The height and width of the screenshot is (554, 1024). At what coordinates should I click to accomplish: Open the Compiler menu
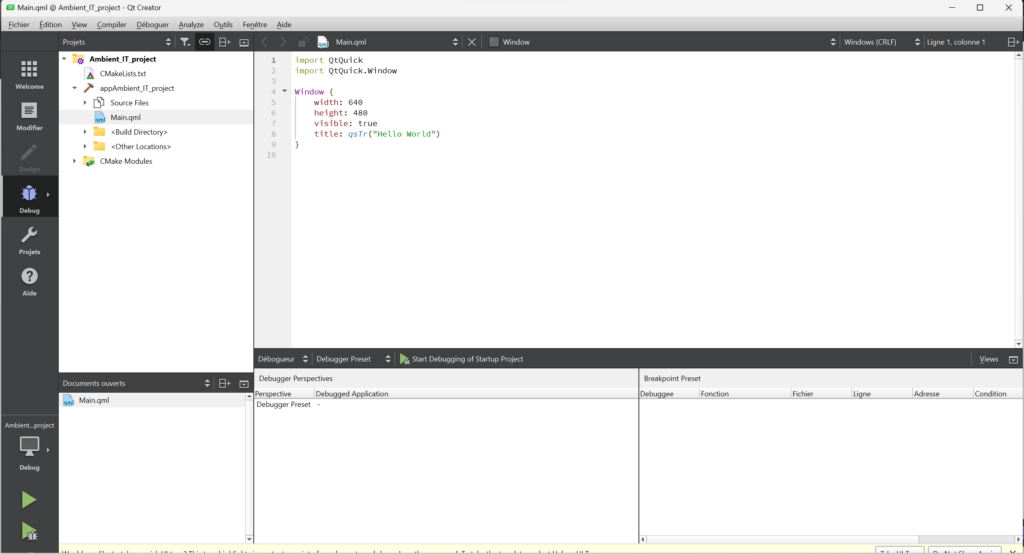[112, 24]
